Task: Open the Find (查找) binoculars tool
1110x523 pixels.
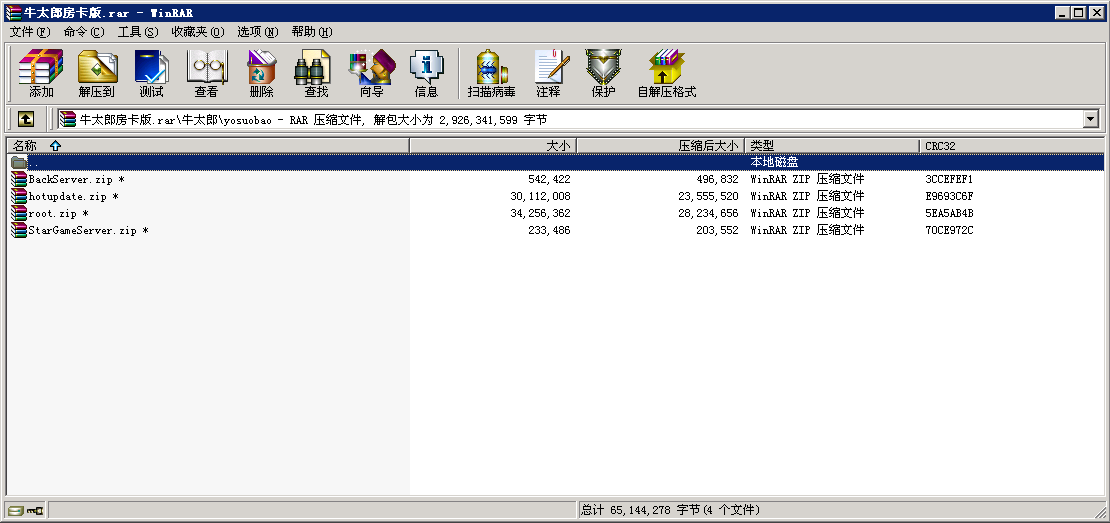Action: pyautogui.click(x=315, y=74)
